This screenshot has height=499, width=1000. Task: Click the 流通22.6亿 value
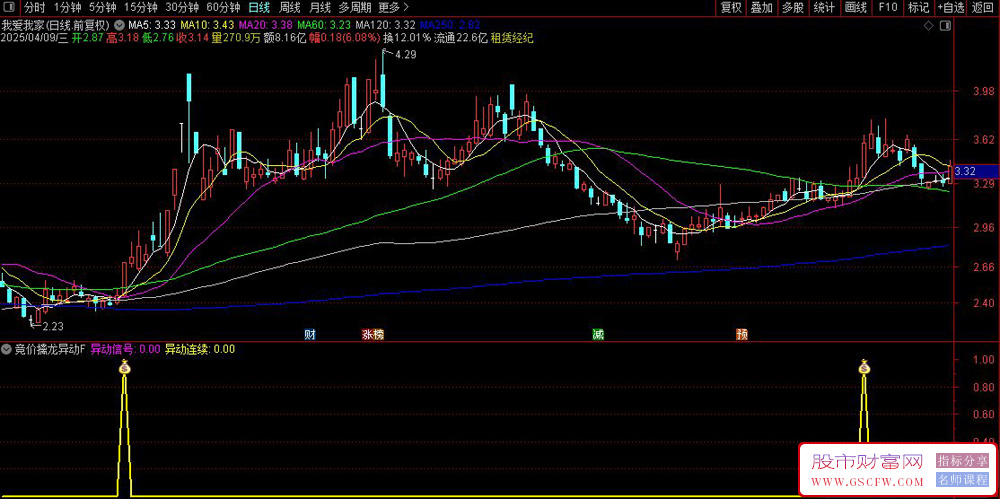461,38
